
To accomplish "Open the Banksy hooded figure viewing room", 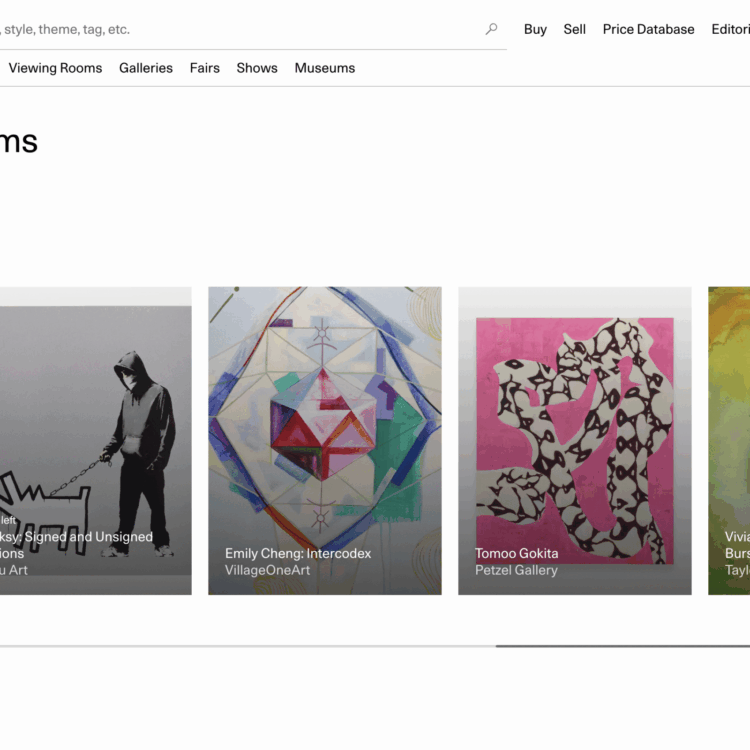I will coord(96,441).
